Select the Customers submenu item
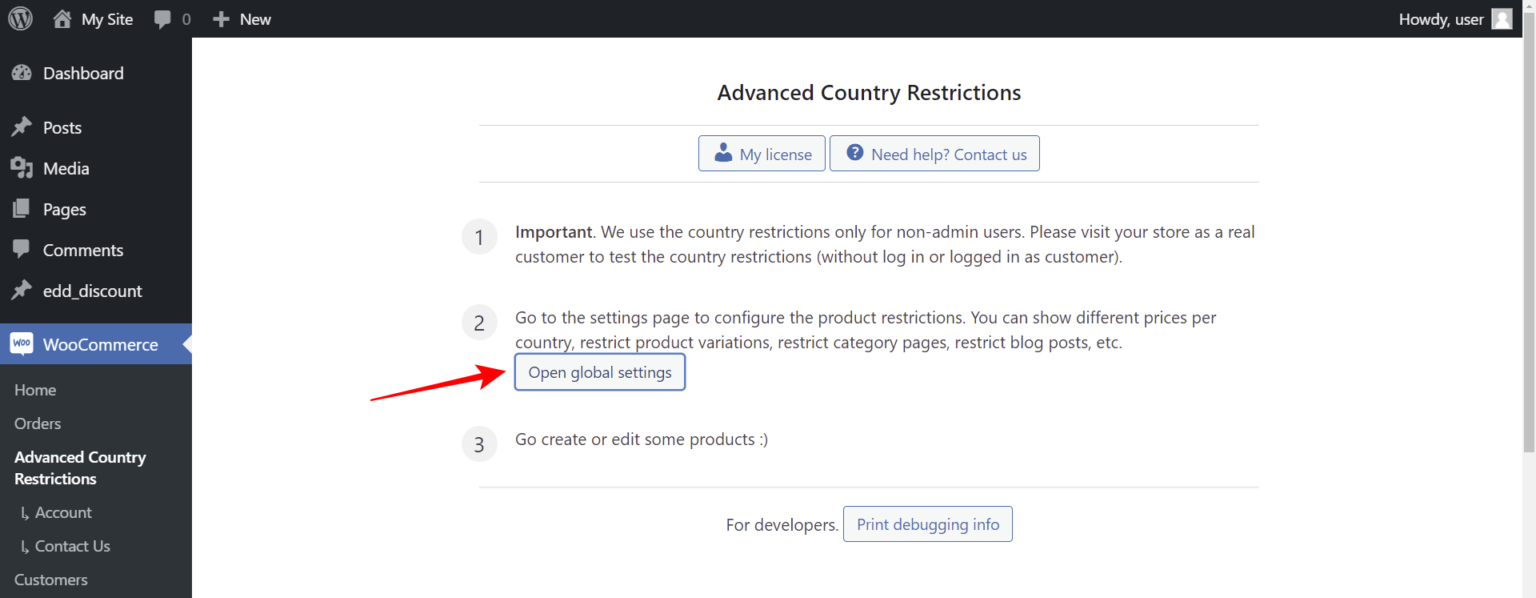 (x=51, y=580)
